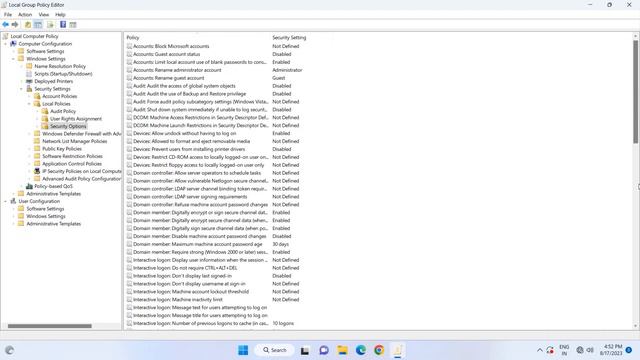Select Name Resolution Policy tree item
This screenshot has height=360, width=640.
(x=60, y=66)
